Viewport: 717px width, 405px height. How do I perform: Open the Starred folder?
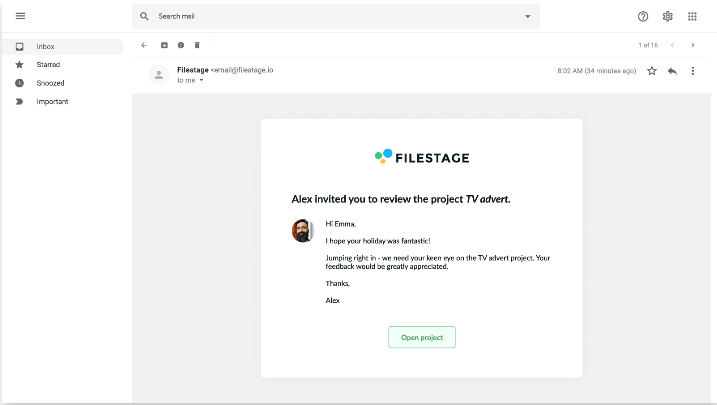48,65
